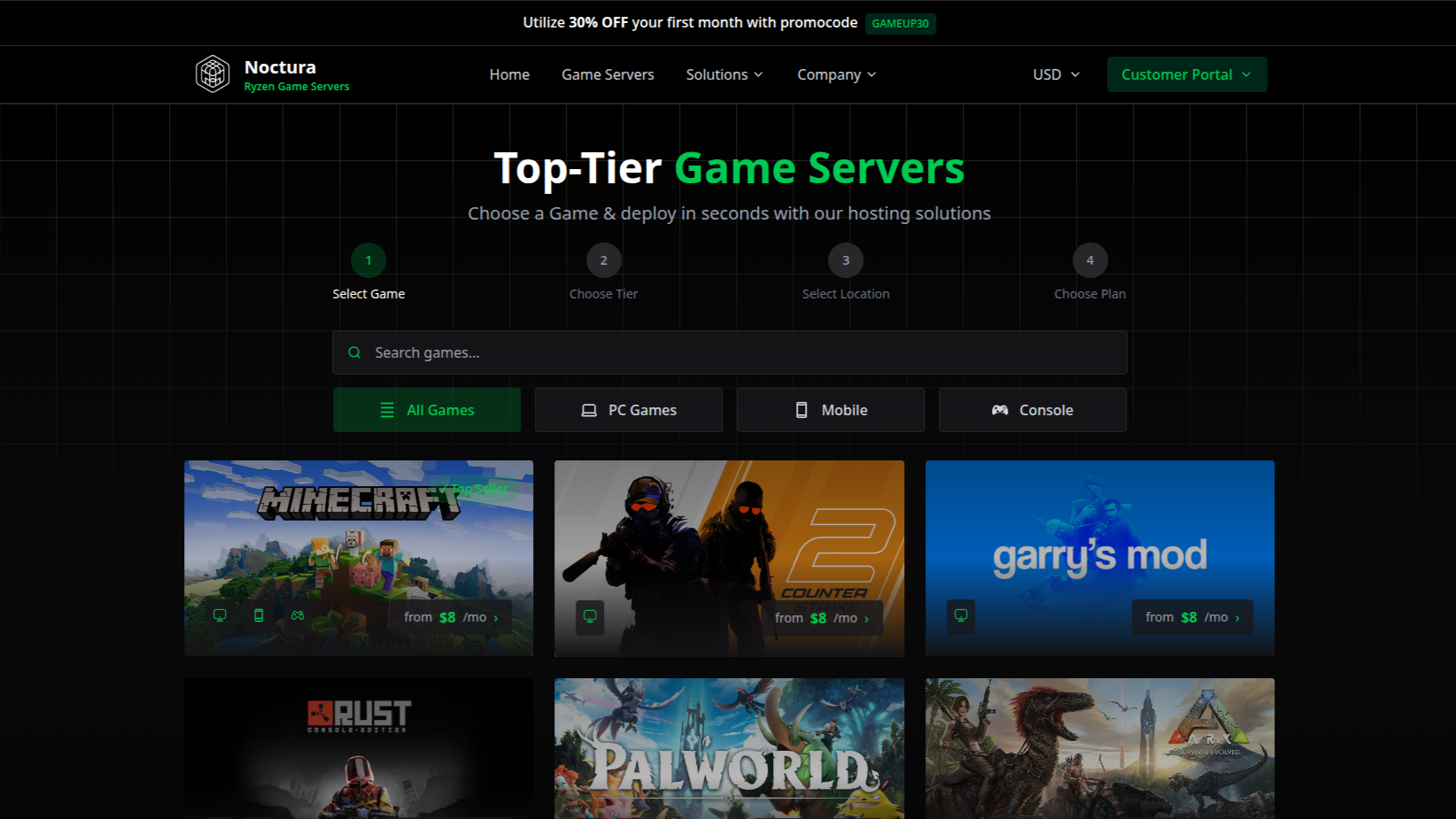Viewport: 1456px width, 819px height.
Task: Click the monitor icon on Counter-Strike 2 card
Action: (590, 617)
